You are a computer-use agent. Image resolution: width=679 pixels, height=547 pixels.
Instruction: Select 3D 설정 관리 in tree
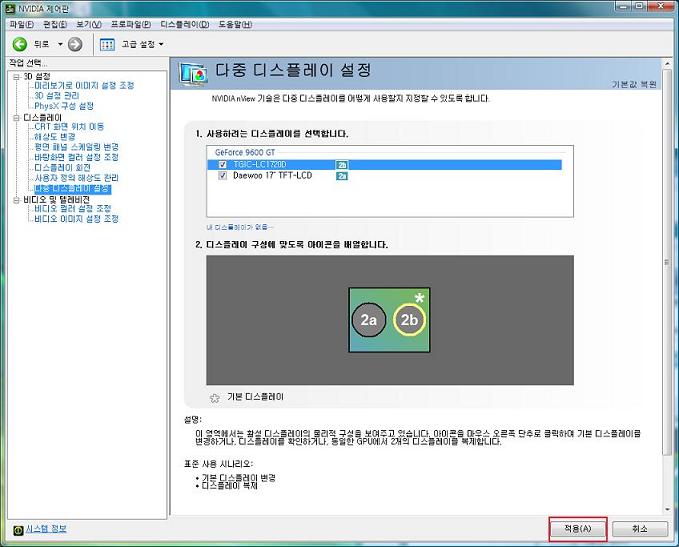pos(57,96)
